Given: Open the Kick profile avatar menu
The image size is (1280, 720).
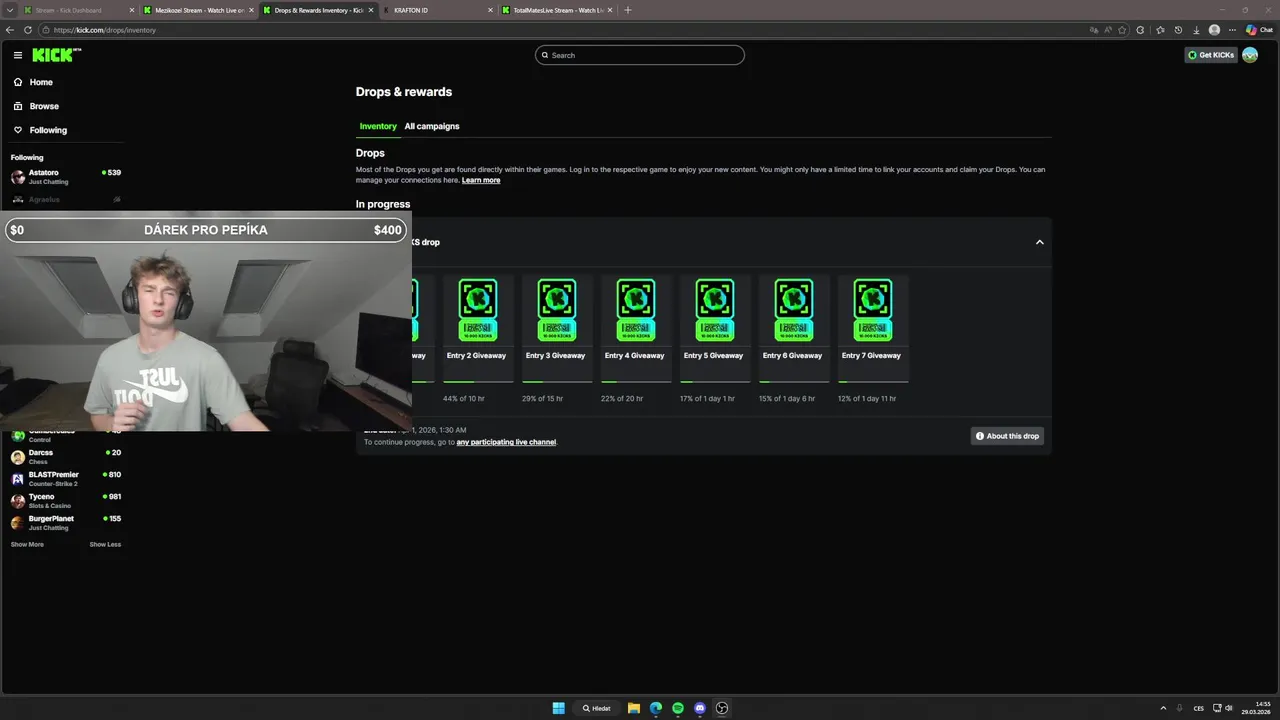Looking at the screenshot, I should [x=1250, y=55].
